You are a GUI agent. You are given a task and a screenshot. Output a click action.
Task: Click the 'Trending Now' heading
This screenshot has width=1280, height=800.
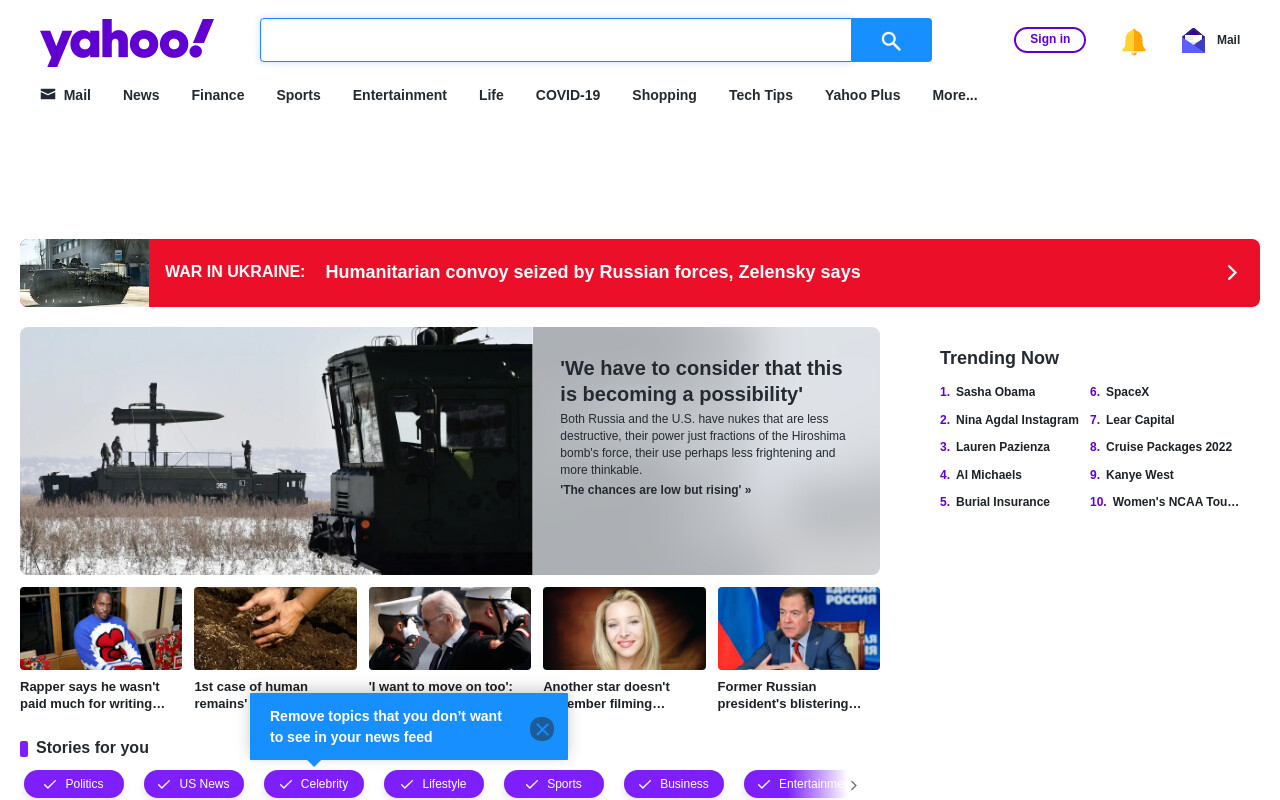999,358
